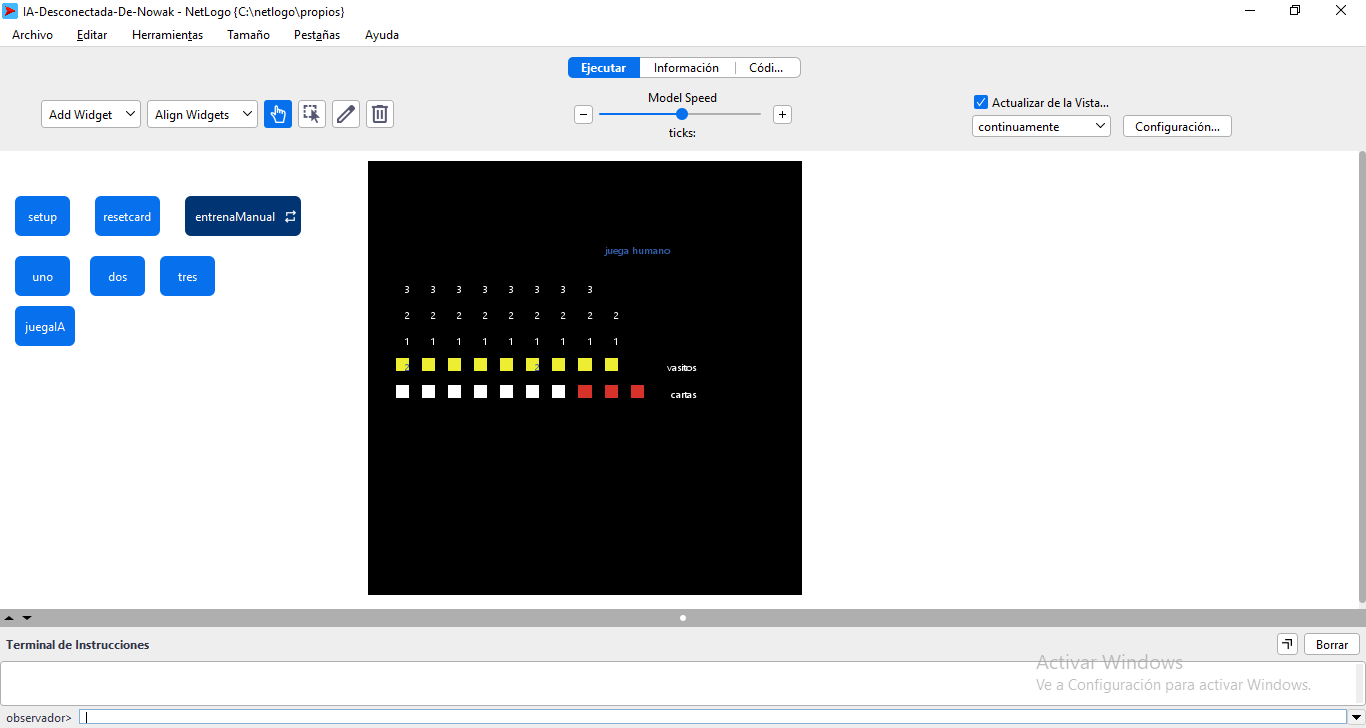Click the Model Speed slider handle

click(x=682, y=114)
